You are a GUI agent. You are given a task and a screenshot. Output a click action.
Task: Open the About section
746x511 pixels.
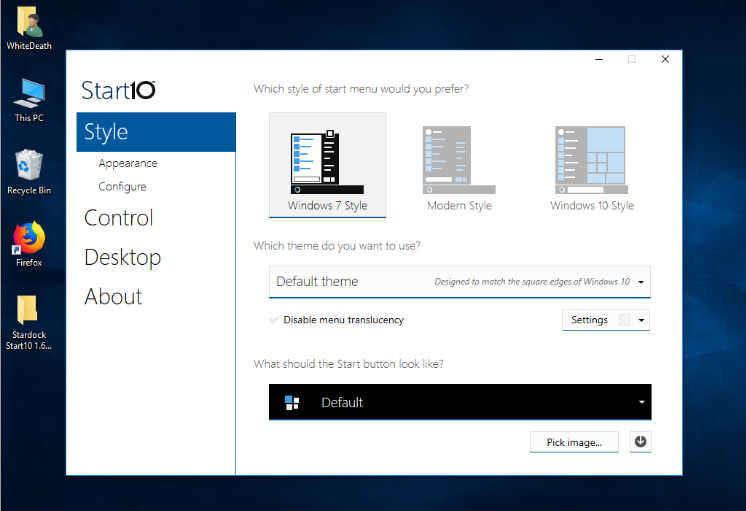(113, 297)
